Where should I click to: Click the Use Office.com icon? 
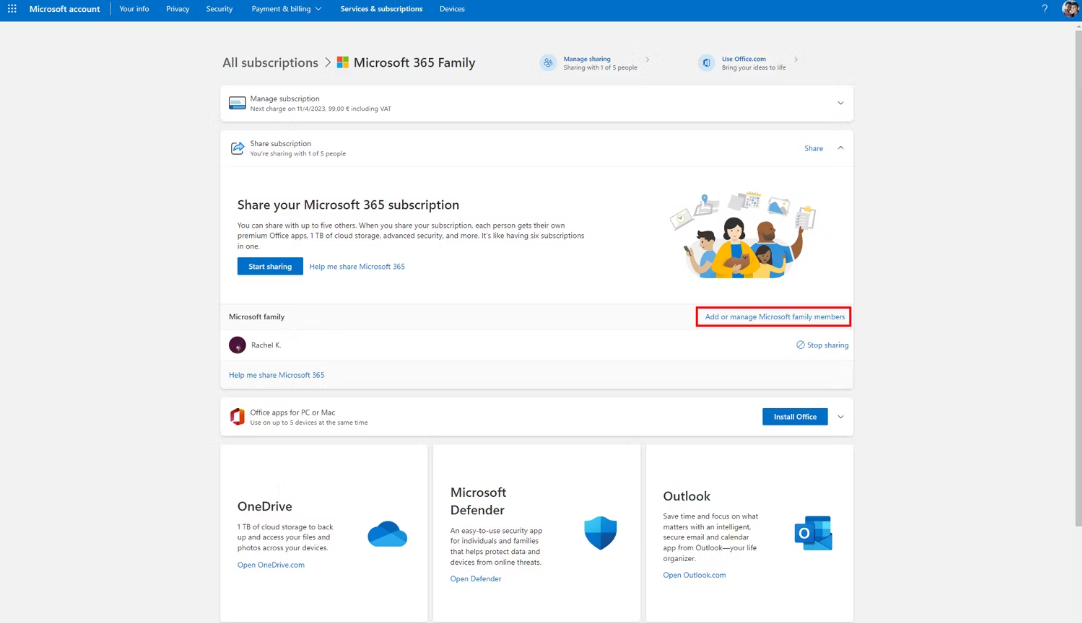[706, 63]
